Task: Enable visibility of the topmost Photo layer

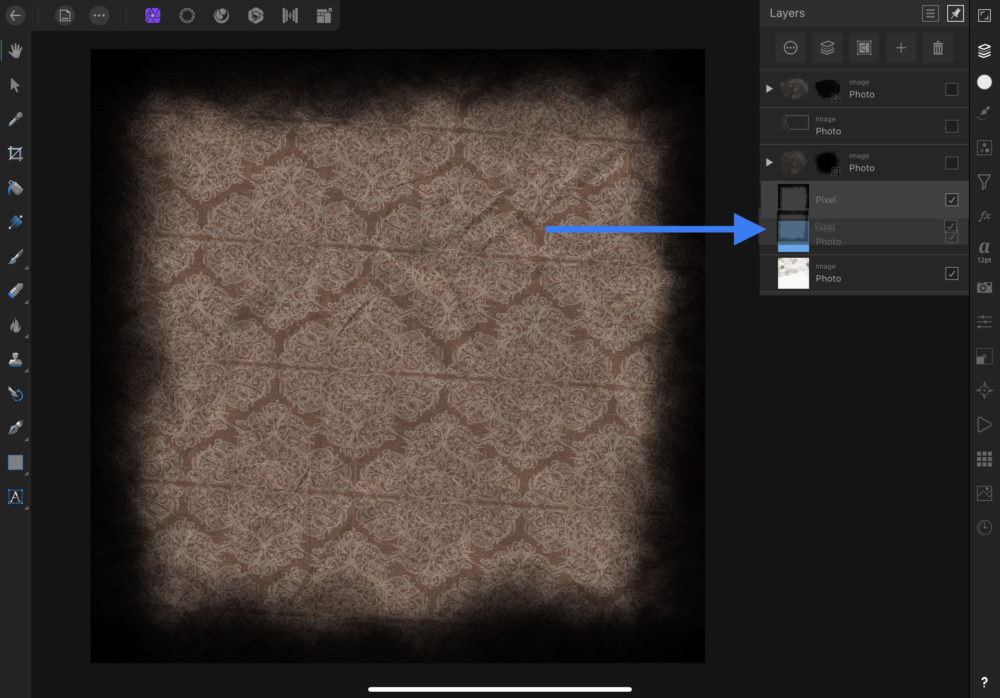Action: (x=952, y=89)
